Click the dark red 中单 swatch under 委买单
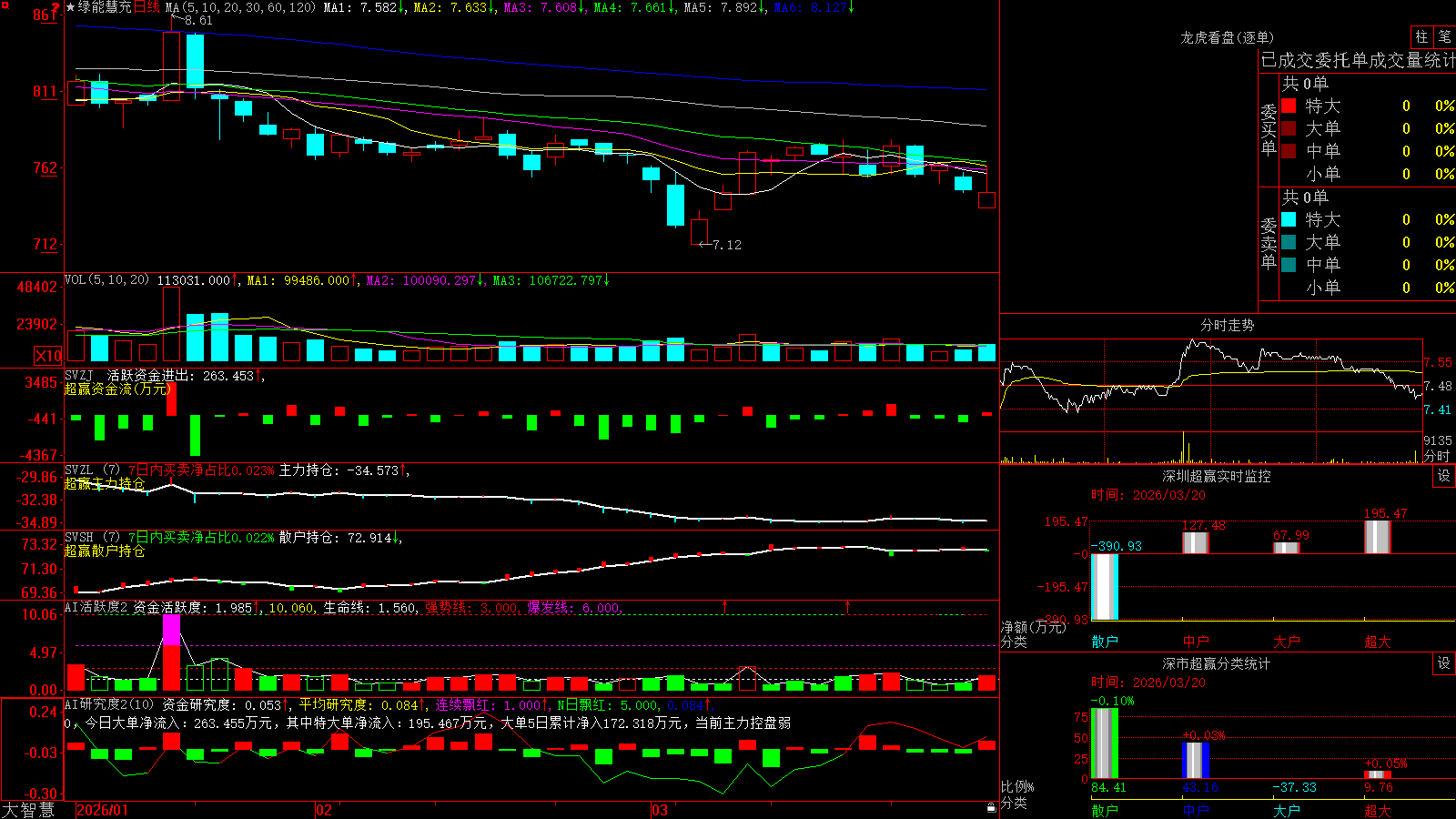Image resolution: width=1456 pixels, height=819 pixels. tap(1289, 151)
